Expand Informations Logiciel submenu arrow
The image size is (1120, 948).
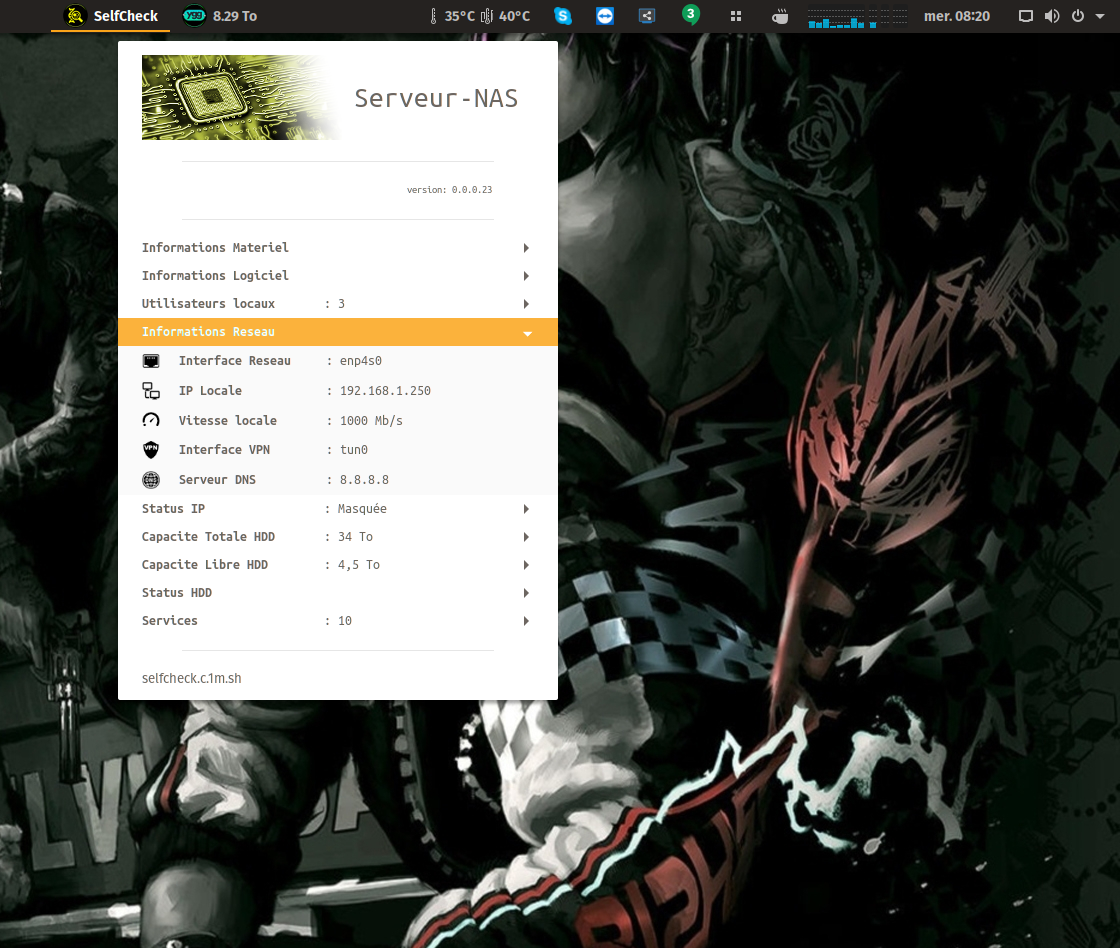526,276
